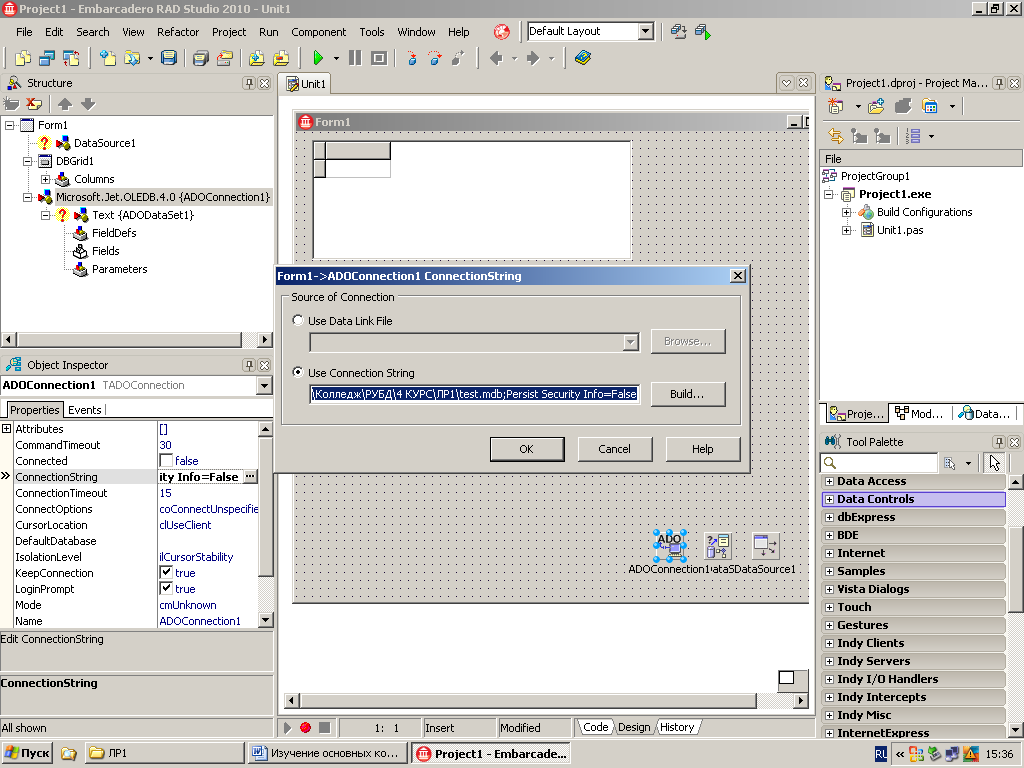Click the Tool Palette pointer cursor icon
The image size is (1024, 768).
tap(995, 463)
